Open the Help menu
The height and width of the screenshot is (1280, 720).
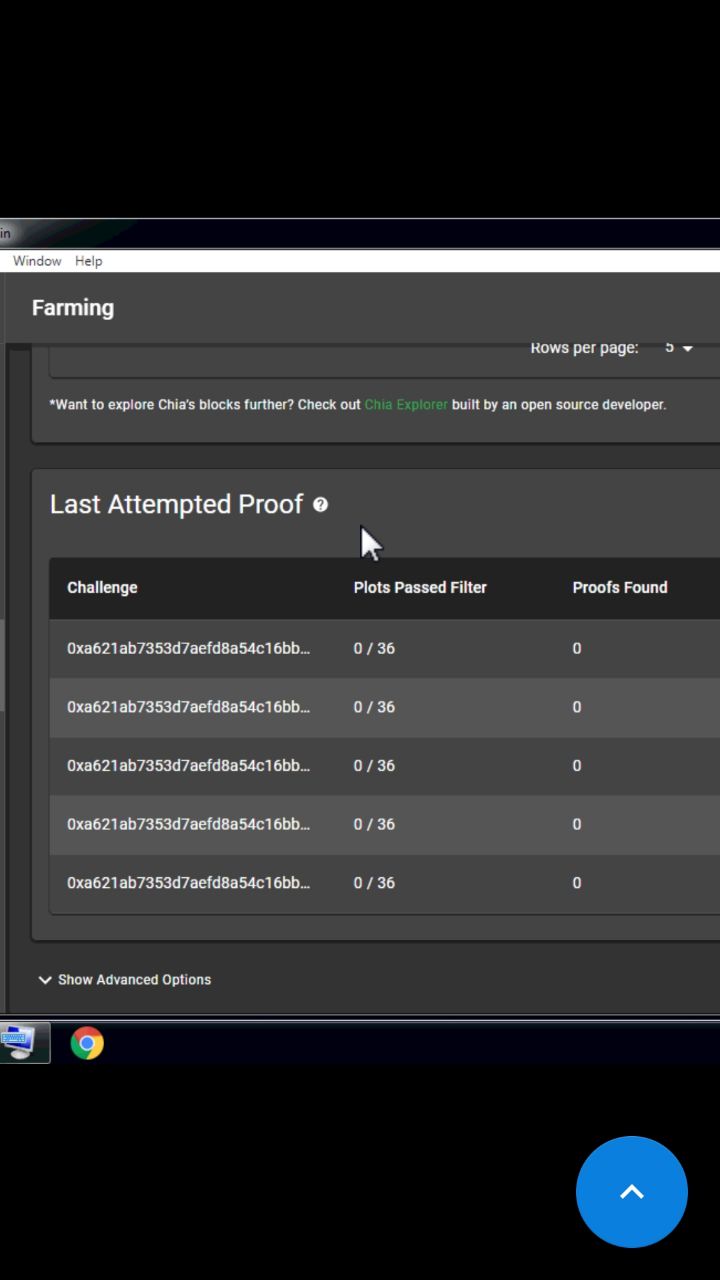[x=89, y=261]
